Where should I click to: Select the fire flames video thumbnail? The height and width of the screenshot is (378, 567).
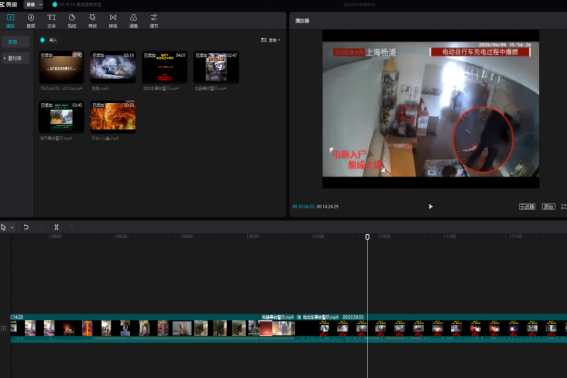[113, 117]
